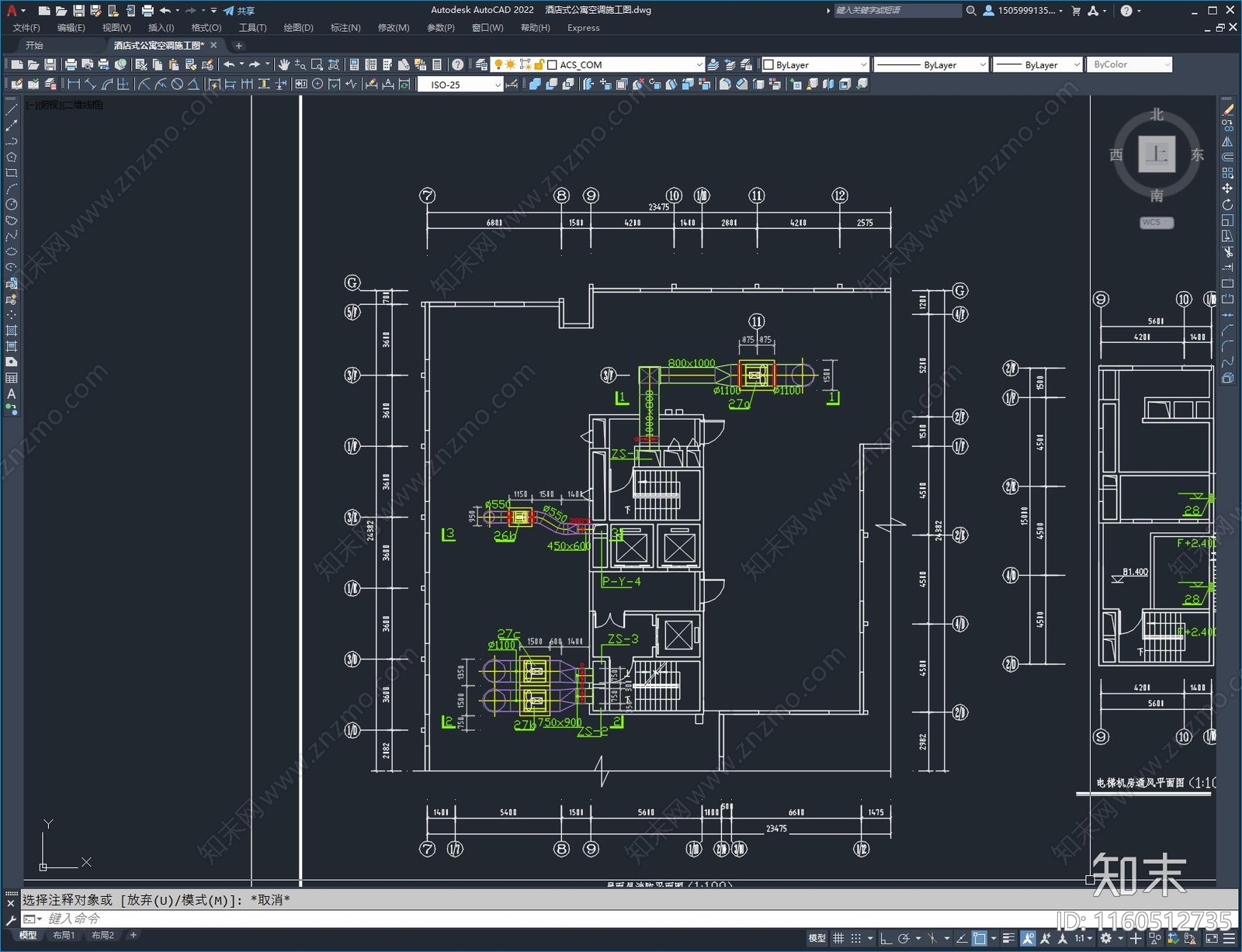This screenshot has height=952, width=1242.
Task: Open the Express menu
Action: (583, 27)
